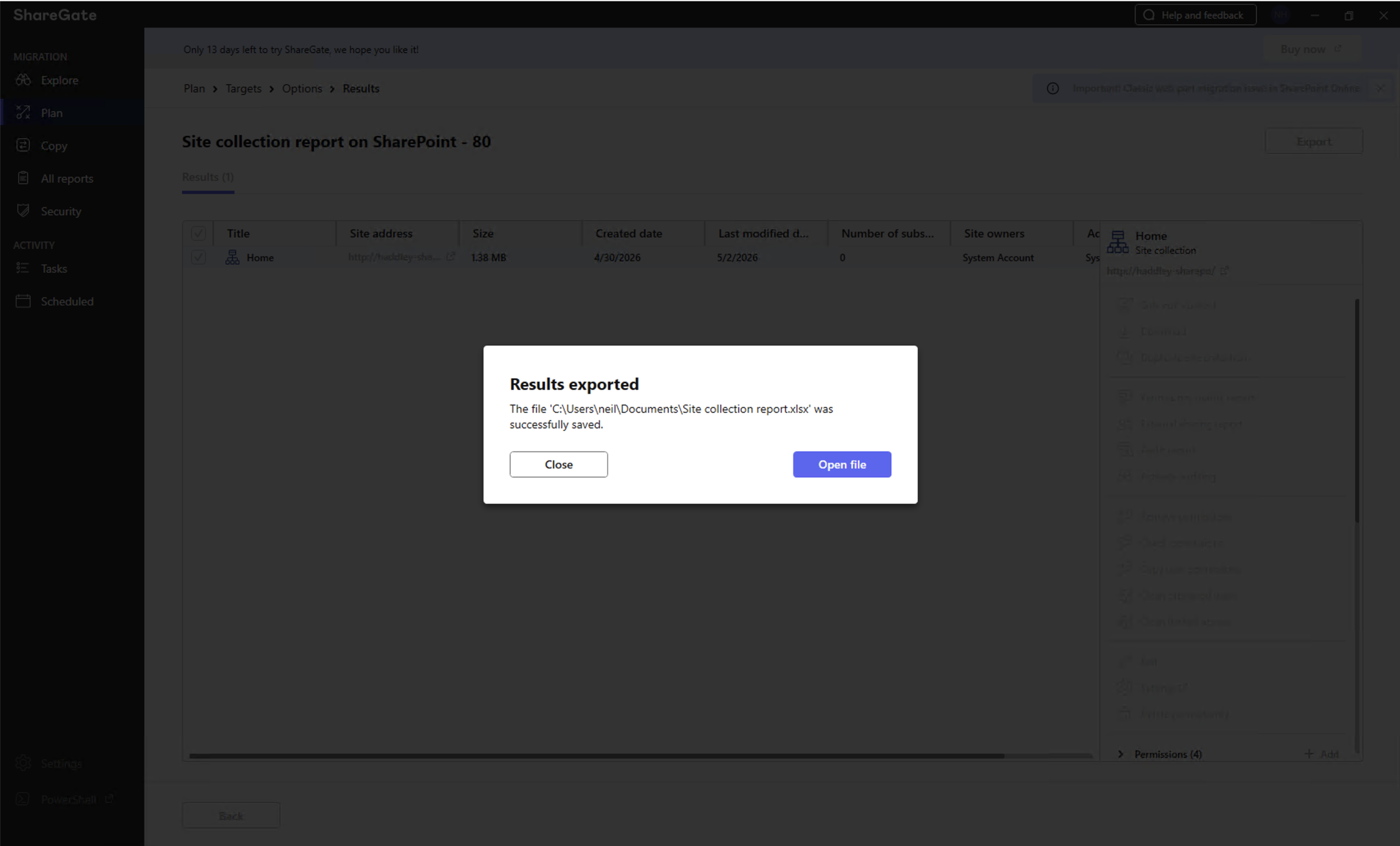The height and width of the screenshot is (846, 1400).
Task: Click the table's horizontal scrollbar
Action: coord(597,756)
